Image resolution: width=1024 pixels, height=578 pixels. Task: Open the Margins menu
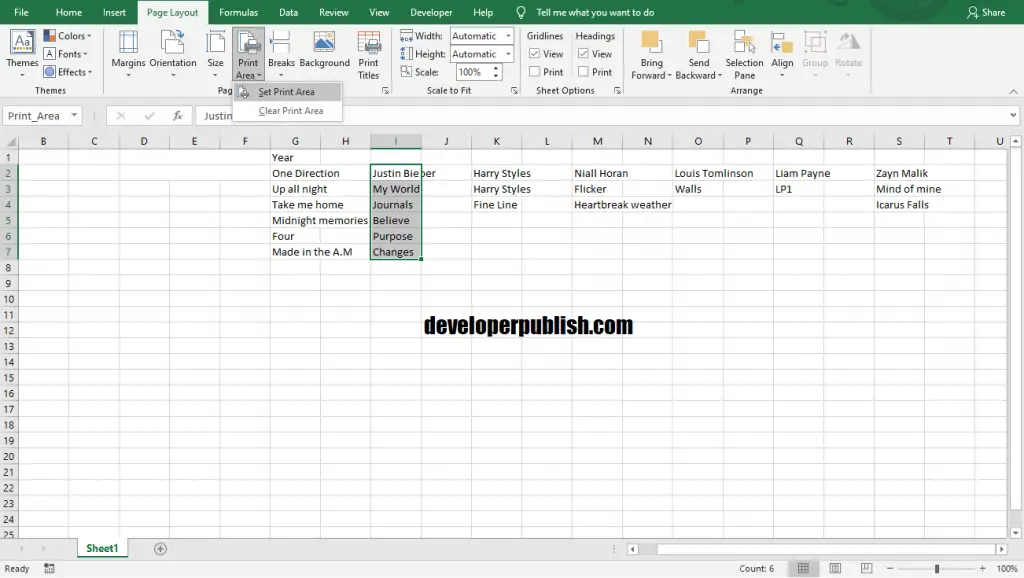coord(128,54)
